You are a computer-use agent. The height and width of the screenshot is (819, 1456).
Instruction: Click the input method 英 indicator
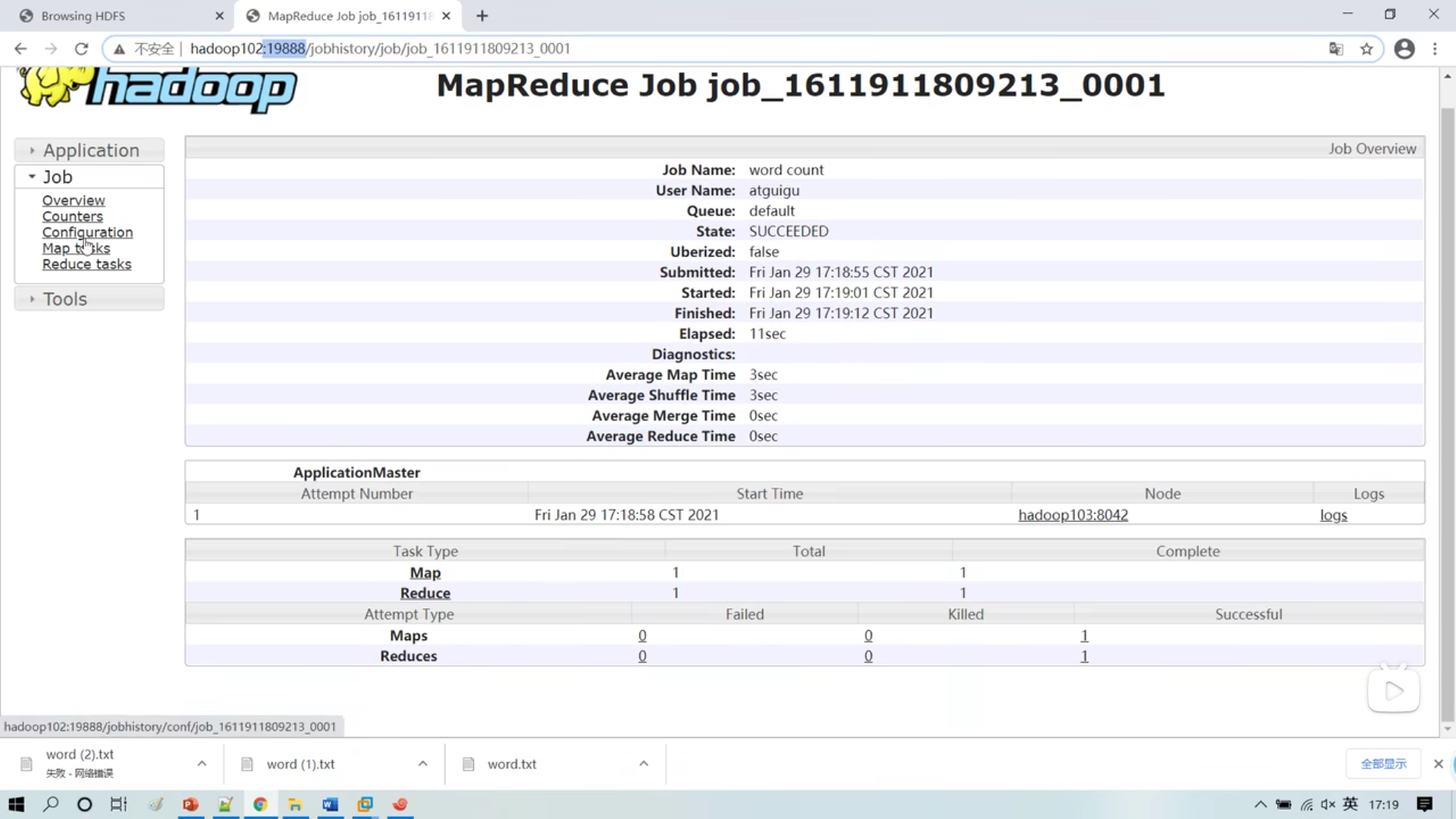click(1351, 805)
